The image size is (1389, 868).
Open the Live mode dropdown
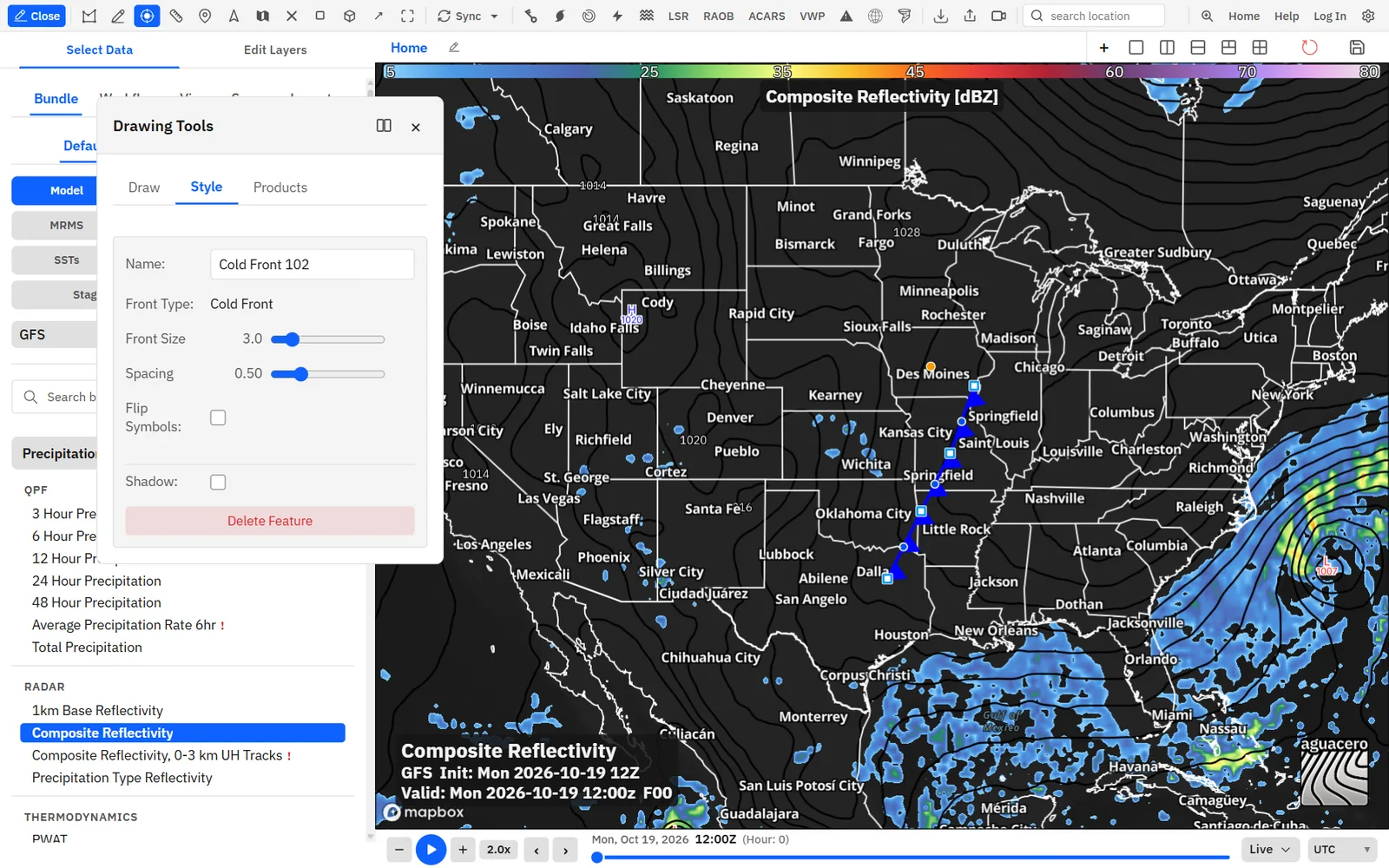(1269, 849)
